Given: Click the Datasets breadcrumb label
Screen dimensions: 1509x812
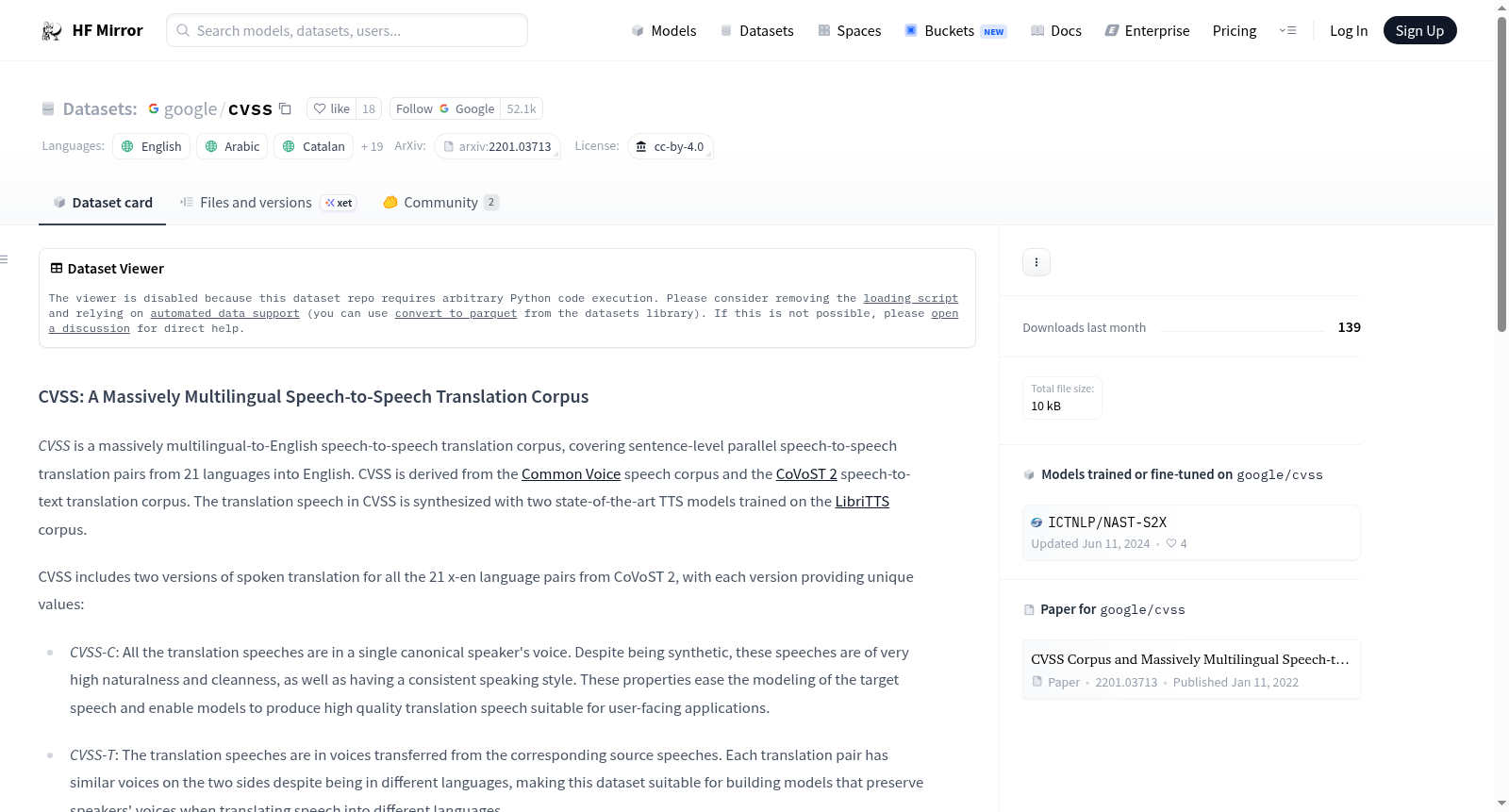Looking at the screenshot, I should (100, 108).
